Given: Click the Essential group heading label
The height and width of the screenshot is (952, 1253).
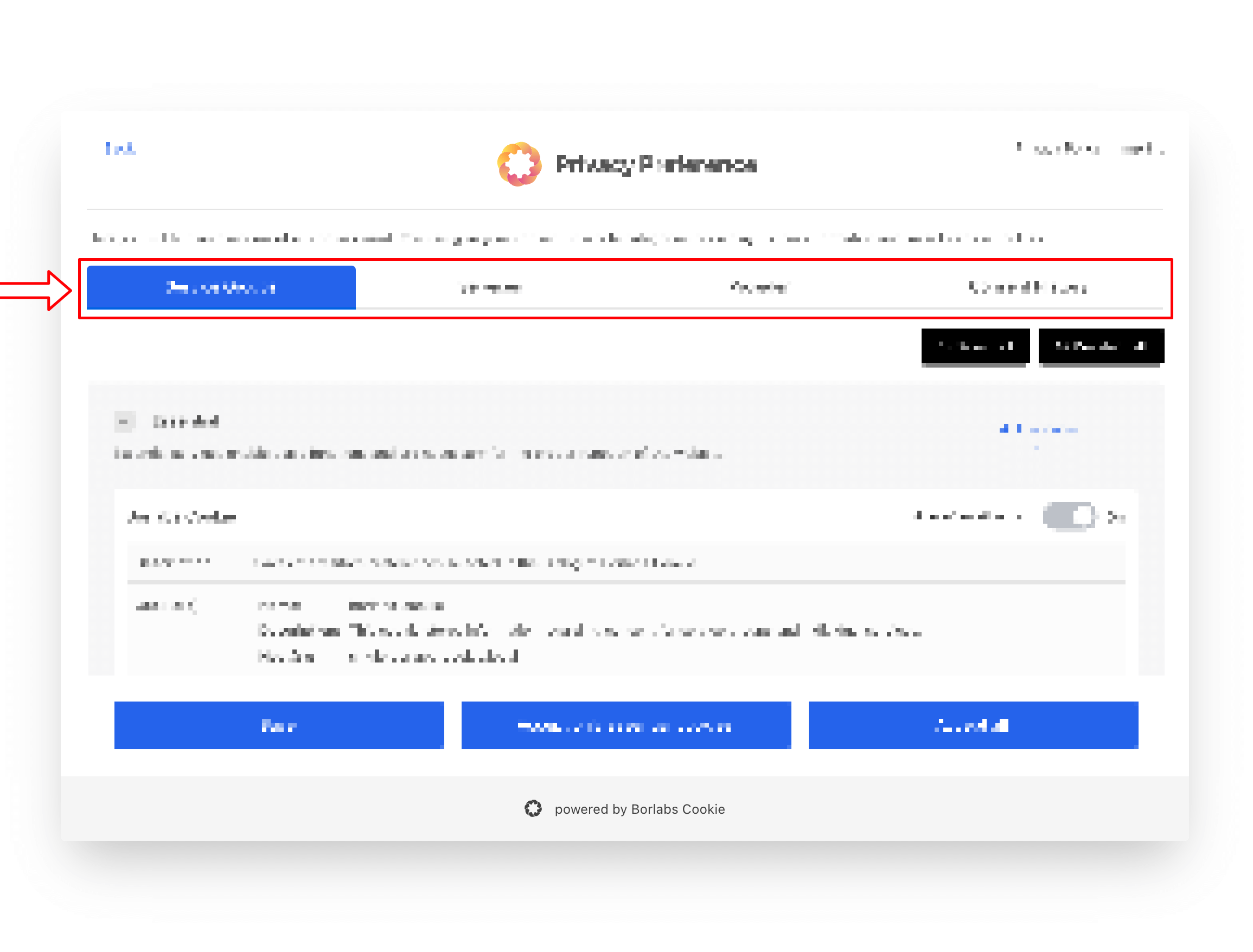Looking at the screenshot, I should [x=186, y=422].
